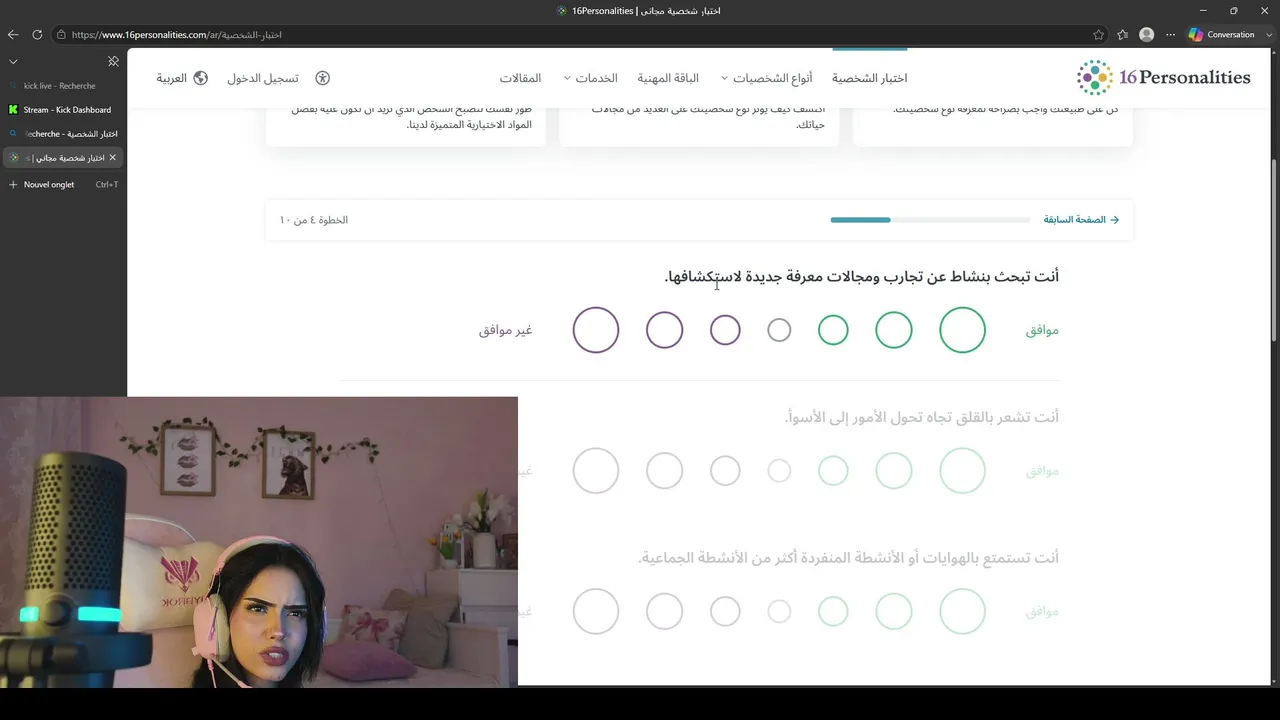Choose strongly agree for the worry question
Viewport: 1280px width, 720px height.
click(x=962, y=471)
